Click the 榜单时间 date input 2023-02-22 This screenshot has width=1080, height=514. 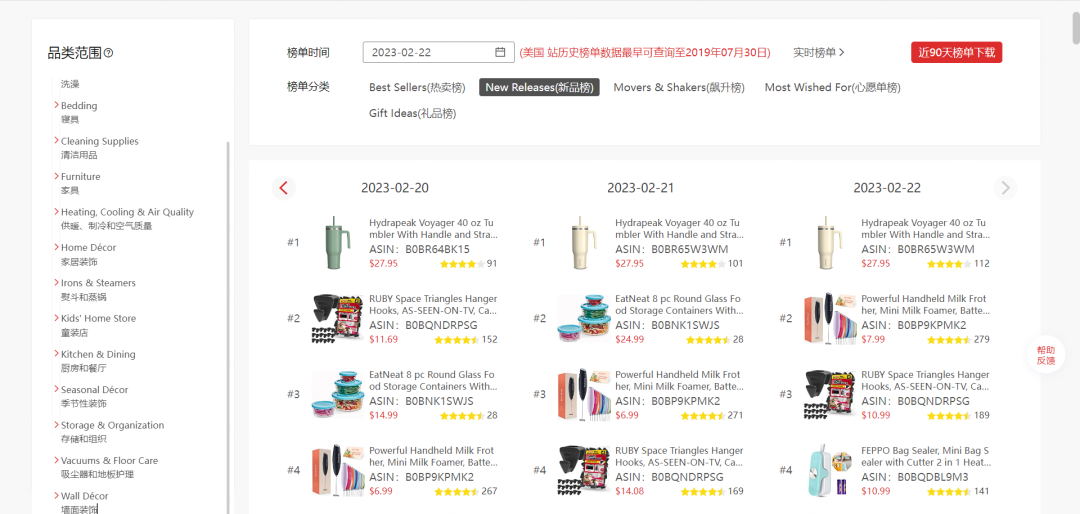point(438,52)
